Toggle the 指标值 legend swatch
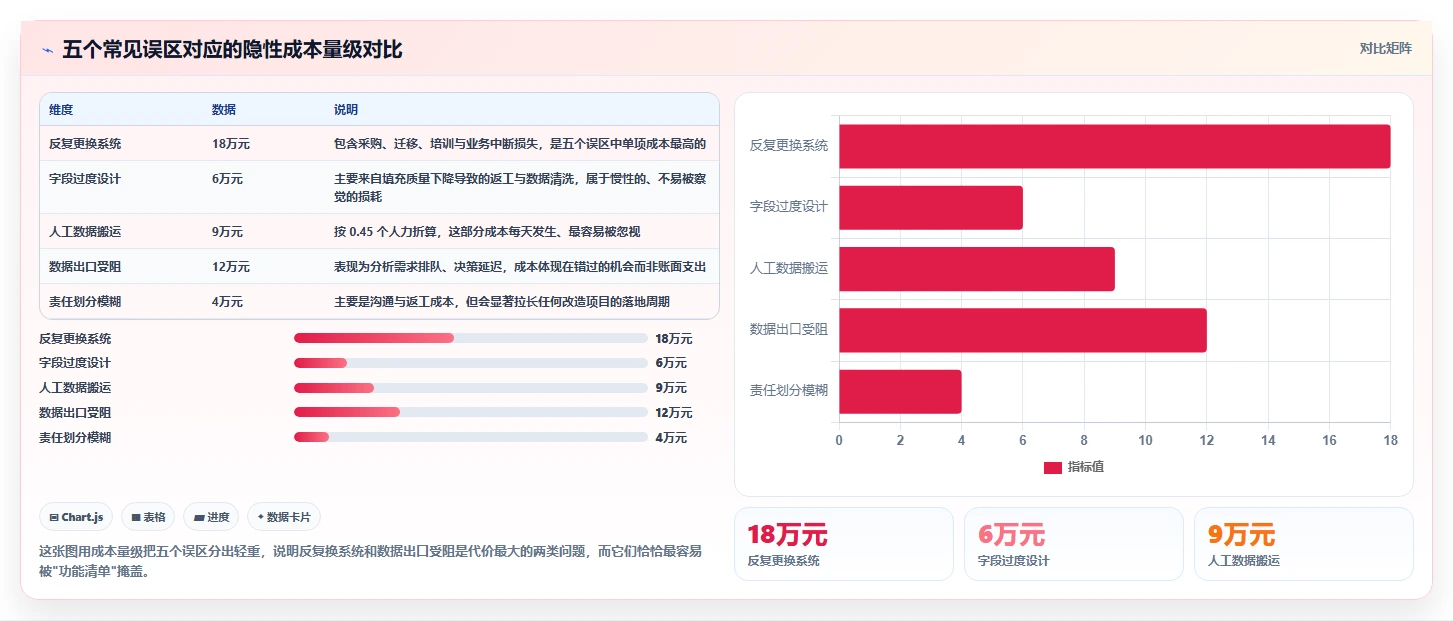Image resolution: width=1453 pixels, height=621 pixels. click(x=1053, y=467)
